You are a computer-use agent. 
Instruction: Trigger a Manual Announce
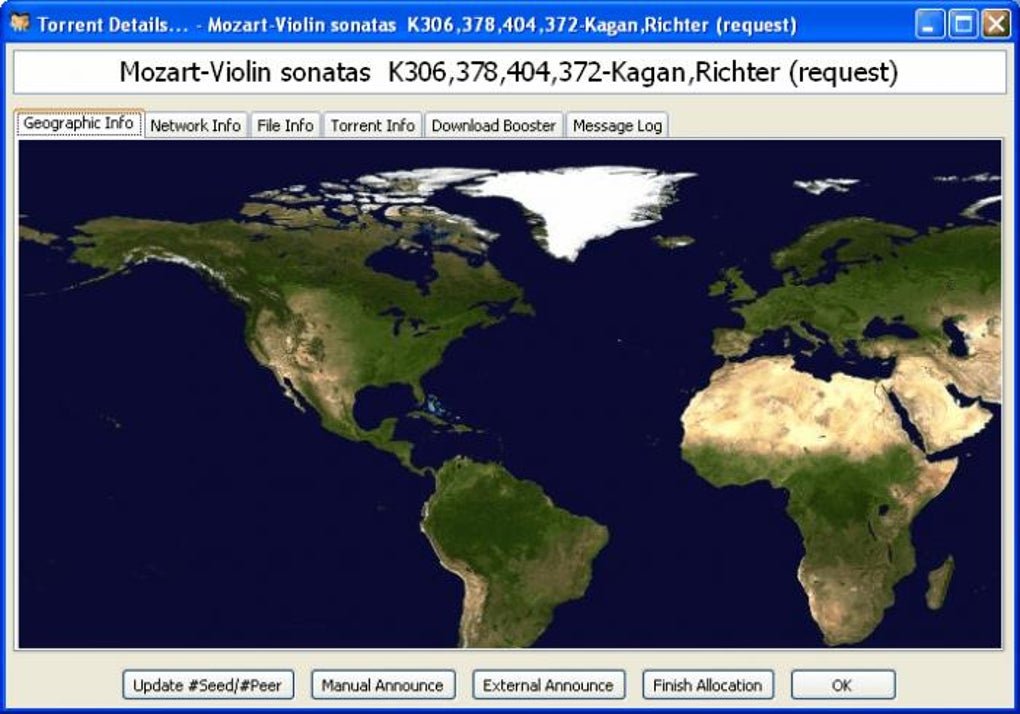tap(382, 685)
